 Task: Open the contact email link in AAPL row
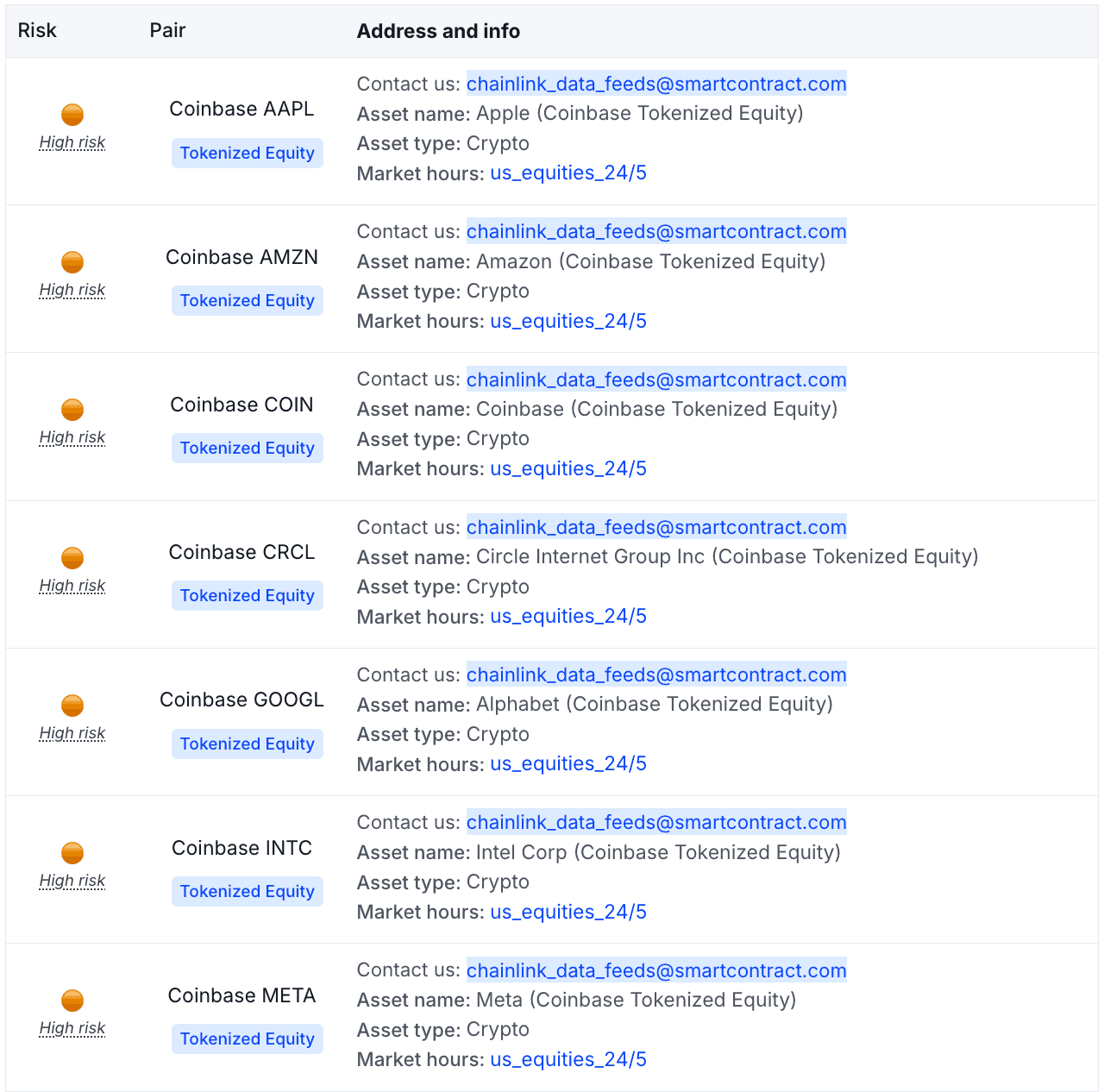656,84
